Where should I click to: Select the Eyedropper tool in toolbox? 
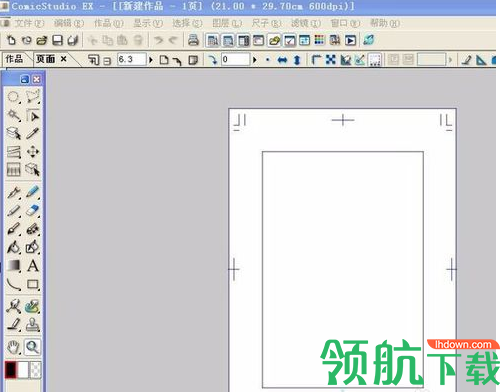[x=33, y=133]
